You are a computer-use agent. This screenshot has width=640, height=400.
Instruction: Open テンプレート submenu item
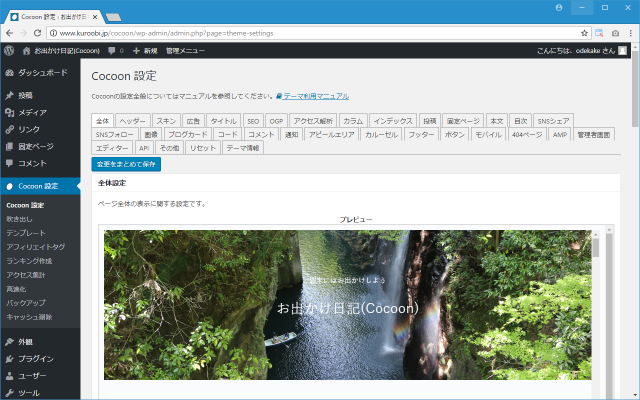tap(26, 233)
